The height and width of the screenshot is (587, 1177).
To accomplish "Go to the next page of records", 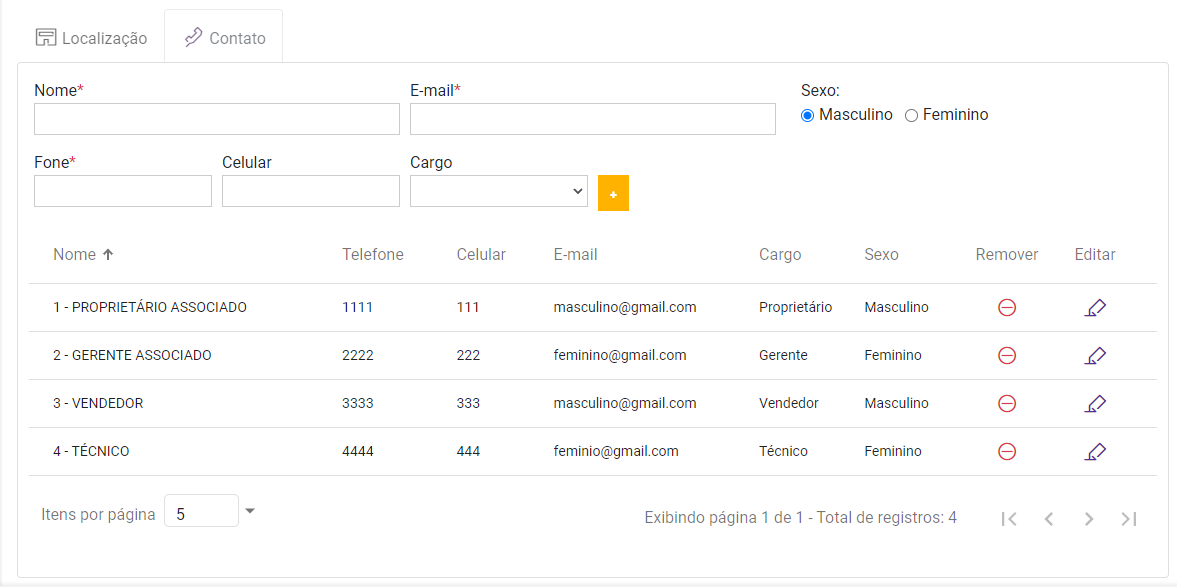I will tap(1089, 518).
